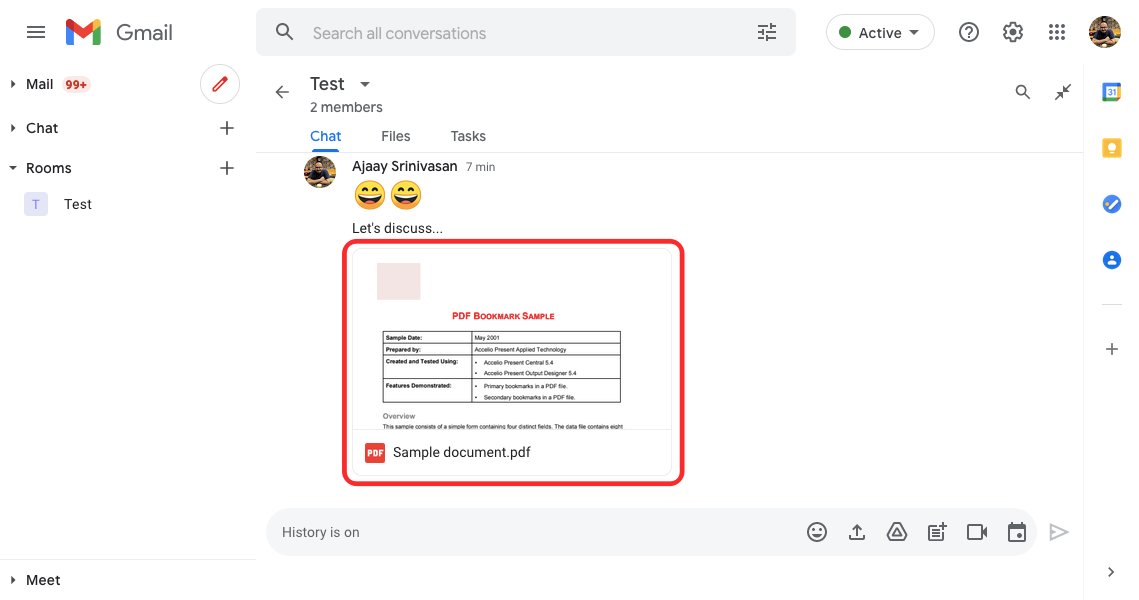Viewport: 1139px width, 600px height.
Task: Create a new document from message bar
Action: (x=937, y=532)
